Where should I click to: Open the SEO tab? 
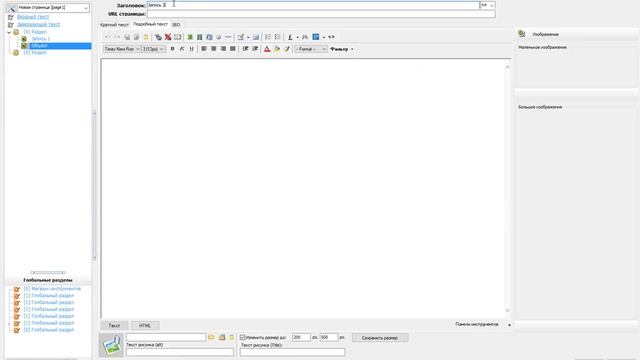pyautogui.click(x=176, y=25)
